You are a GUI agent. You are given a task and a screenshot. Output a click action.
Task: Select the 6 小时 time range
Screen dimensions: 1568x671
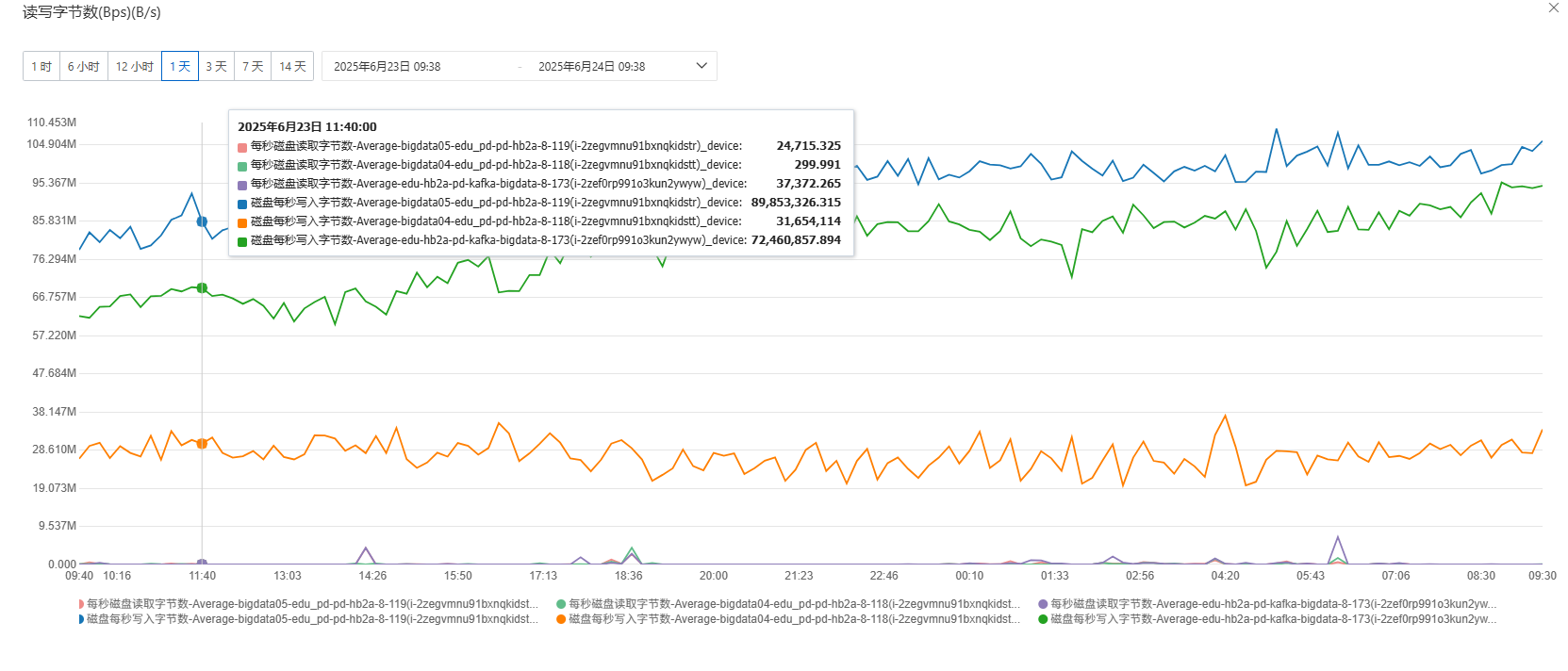tap(84, 66)
